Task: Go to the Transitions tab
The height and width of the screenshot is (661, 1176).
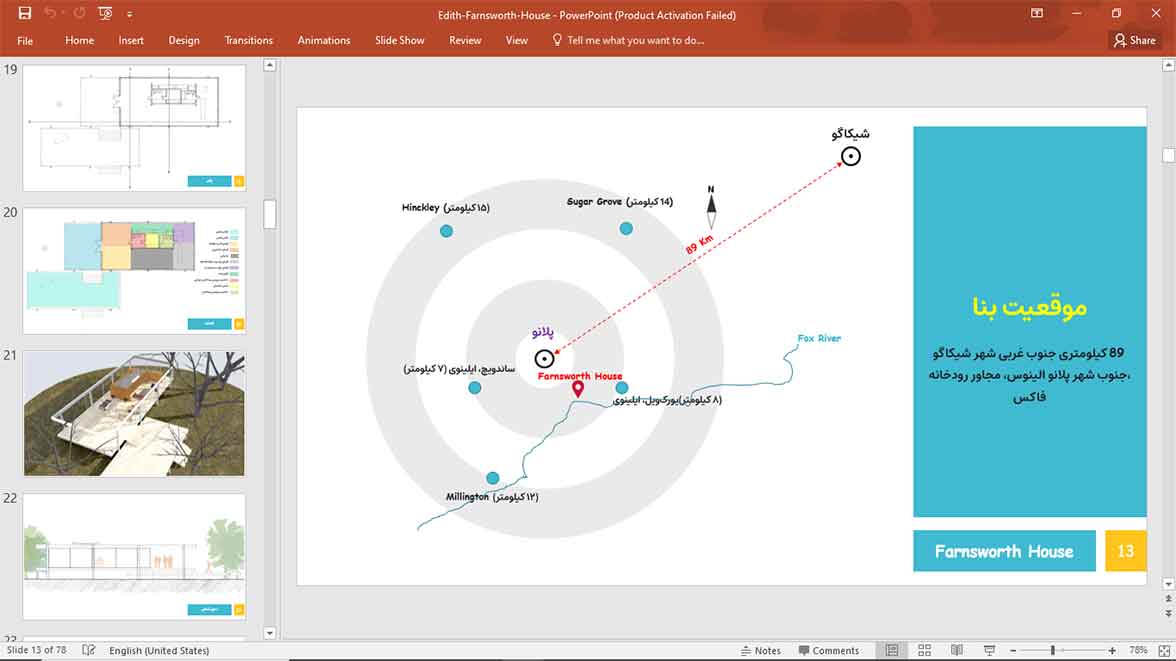Action: point(248,41)
